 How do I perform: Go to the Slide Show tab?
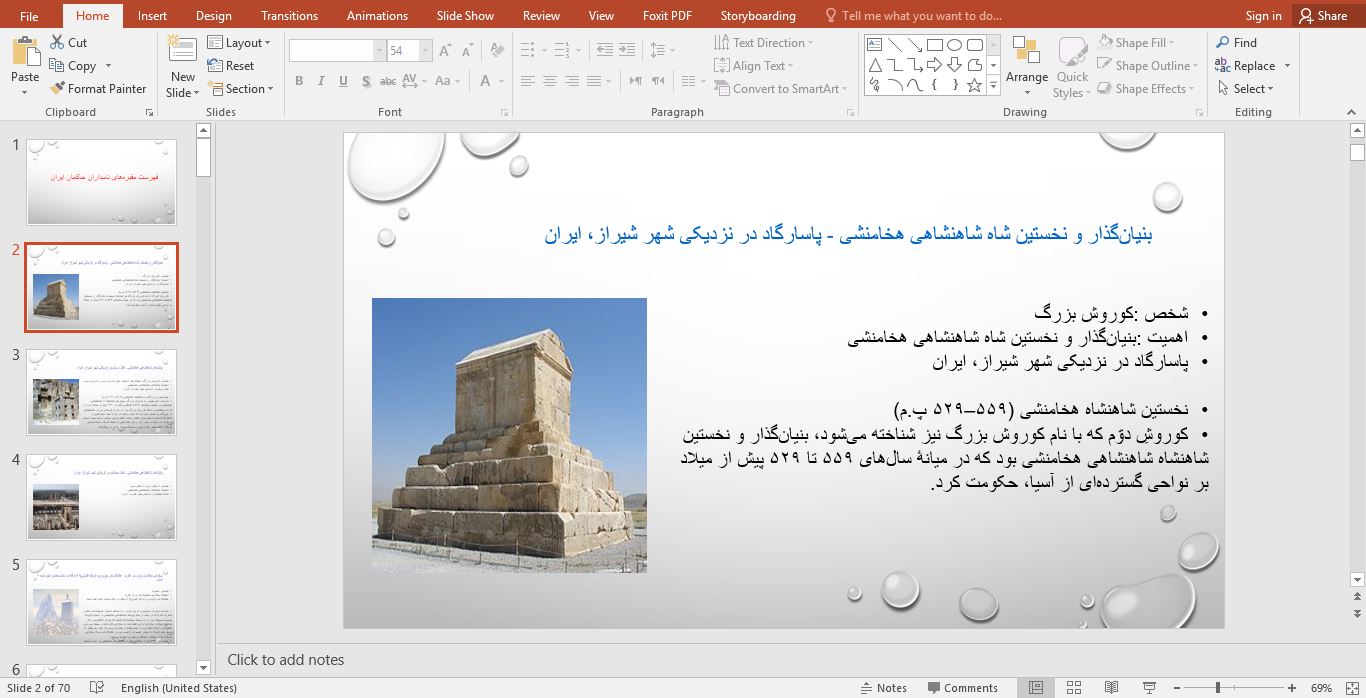pyautogui.click(x=465, y=15)
